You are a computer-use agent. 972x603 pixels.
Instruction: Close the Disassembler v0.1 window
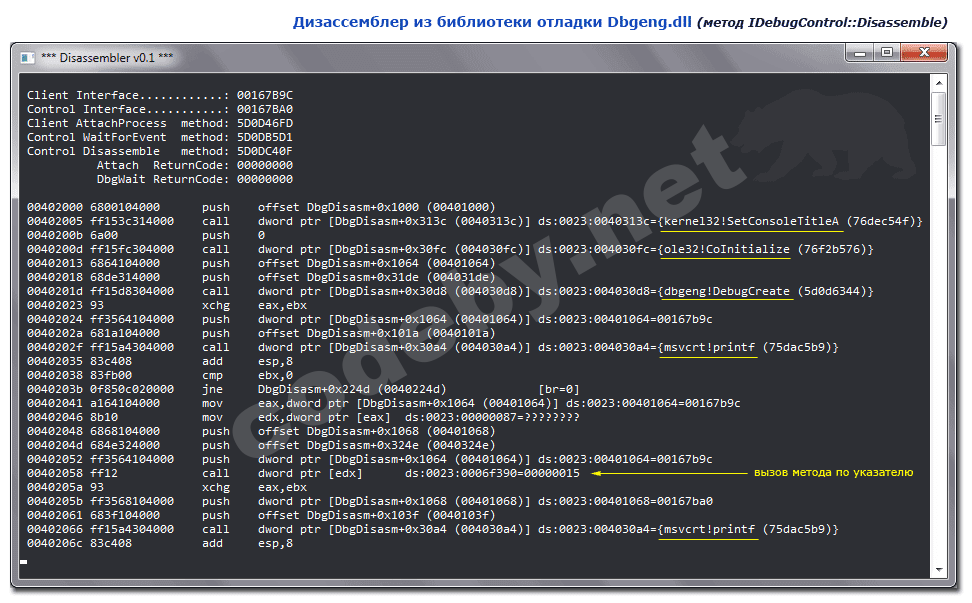tap(924, 53)
